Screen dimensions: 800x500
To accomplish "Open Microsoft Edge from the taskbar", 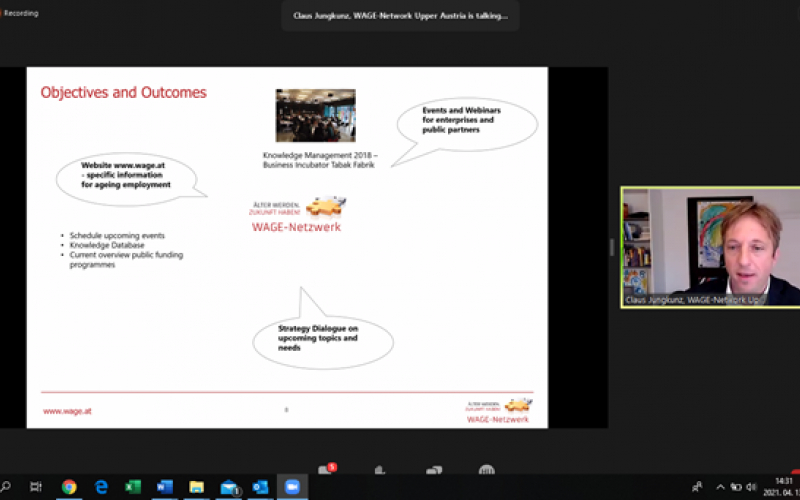I will point(101,487).
